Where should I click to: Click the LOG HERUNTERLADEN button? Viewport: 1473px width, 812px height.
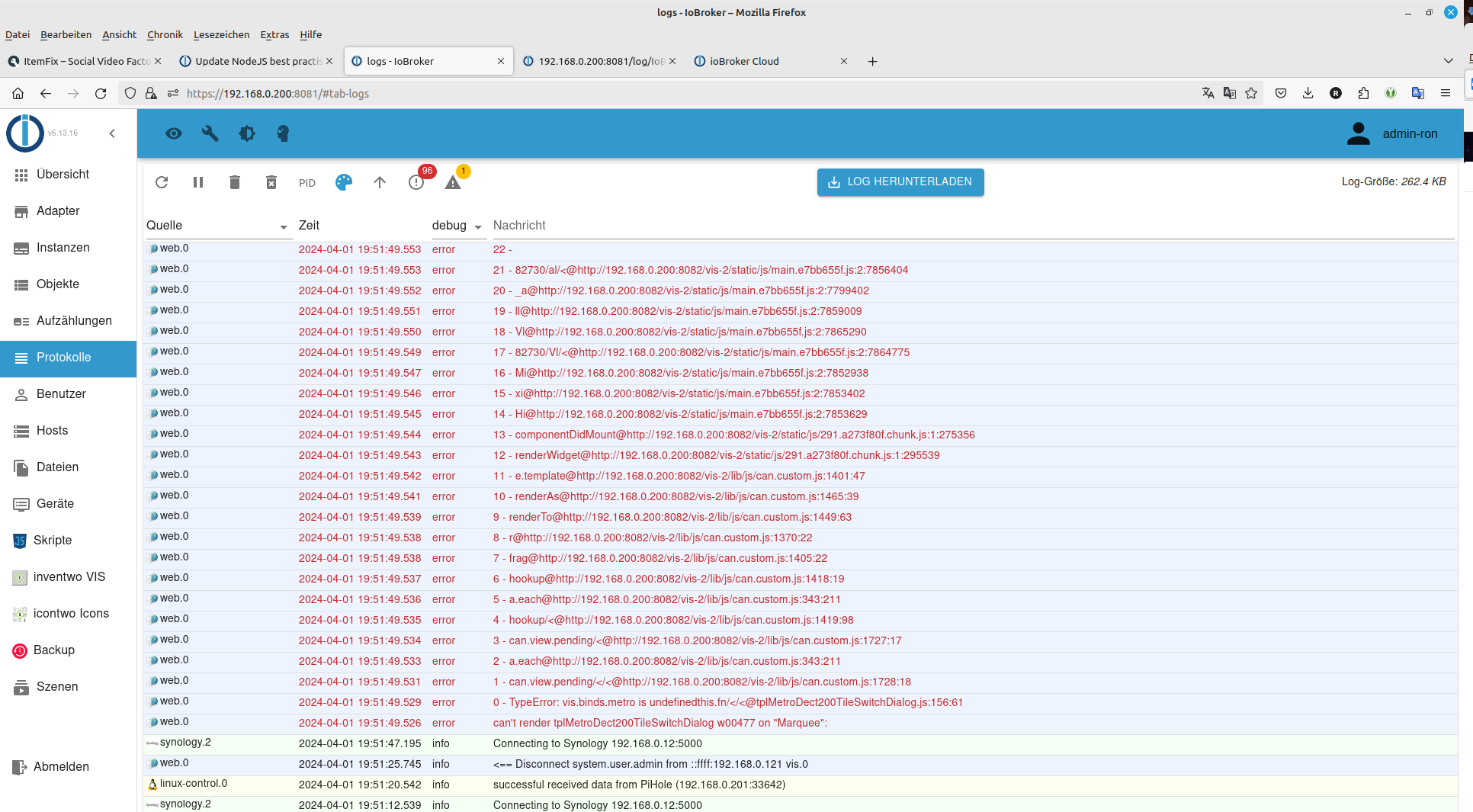pos(900,182)
